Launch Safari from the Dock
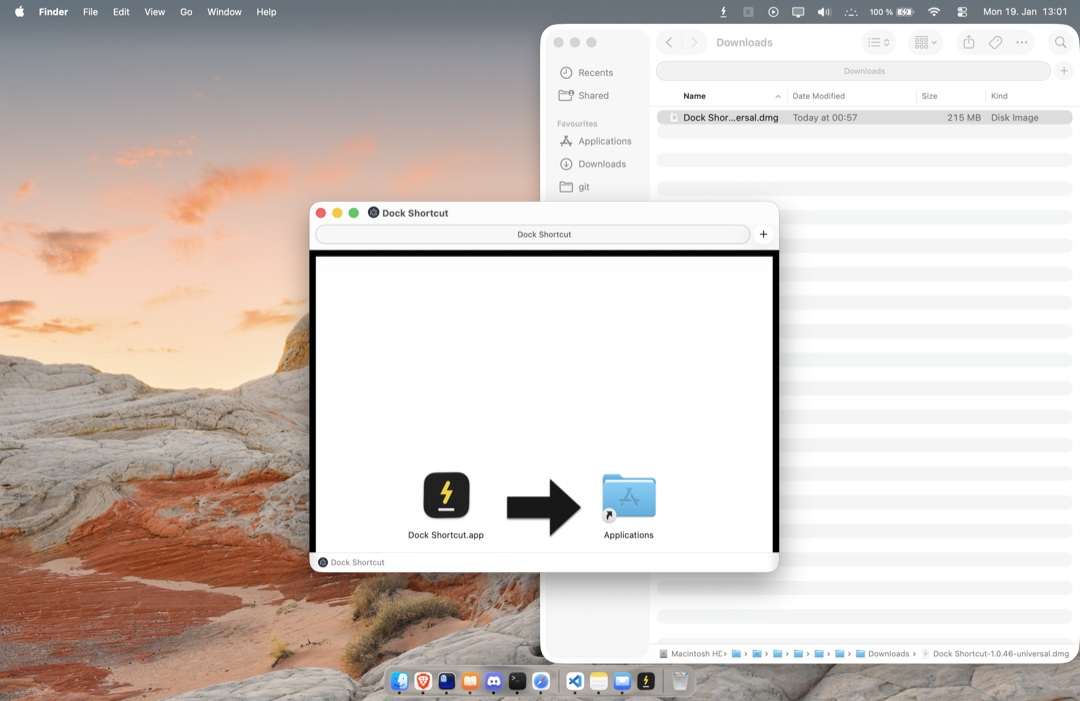This screenshot has height=701, width=1080. (x=540, y=681)
